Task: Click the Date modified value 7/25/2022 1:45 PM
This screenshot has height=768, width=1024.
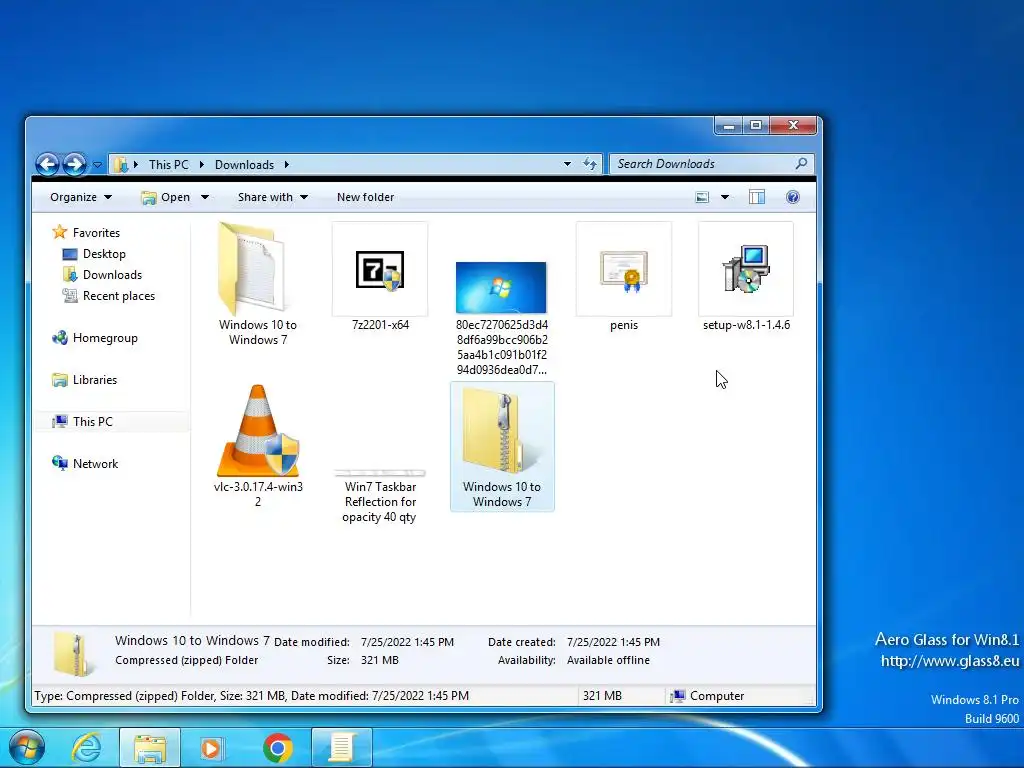Action: [x=407, y=642]
